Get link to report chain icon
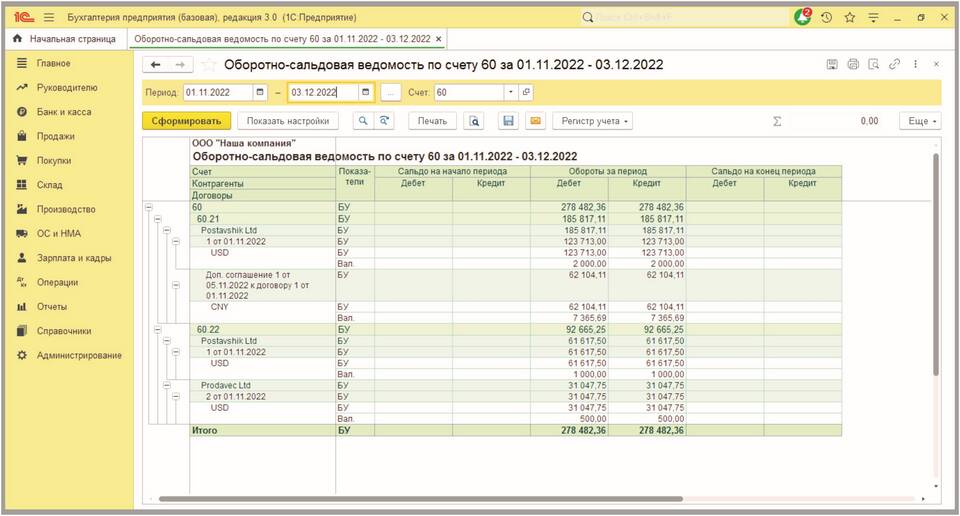This screenshot has width=960, height=516. [894, 65]
